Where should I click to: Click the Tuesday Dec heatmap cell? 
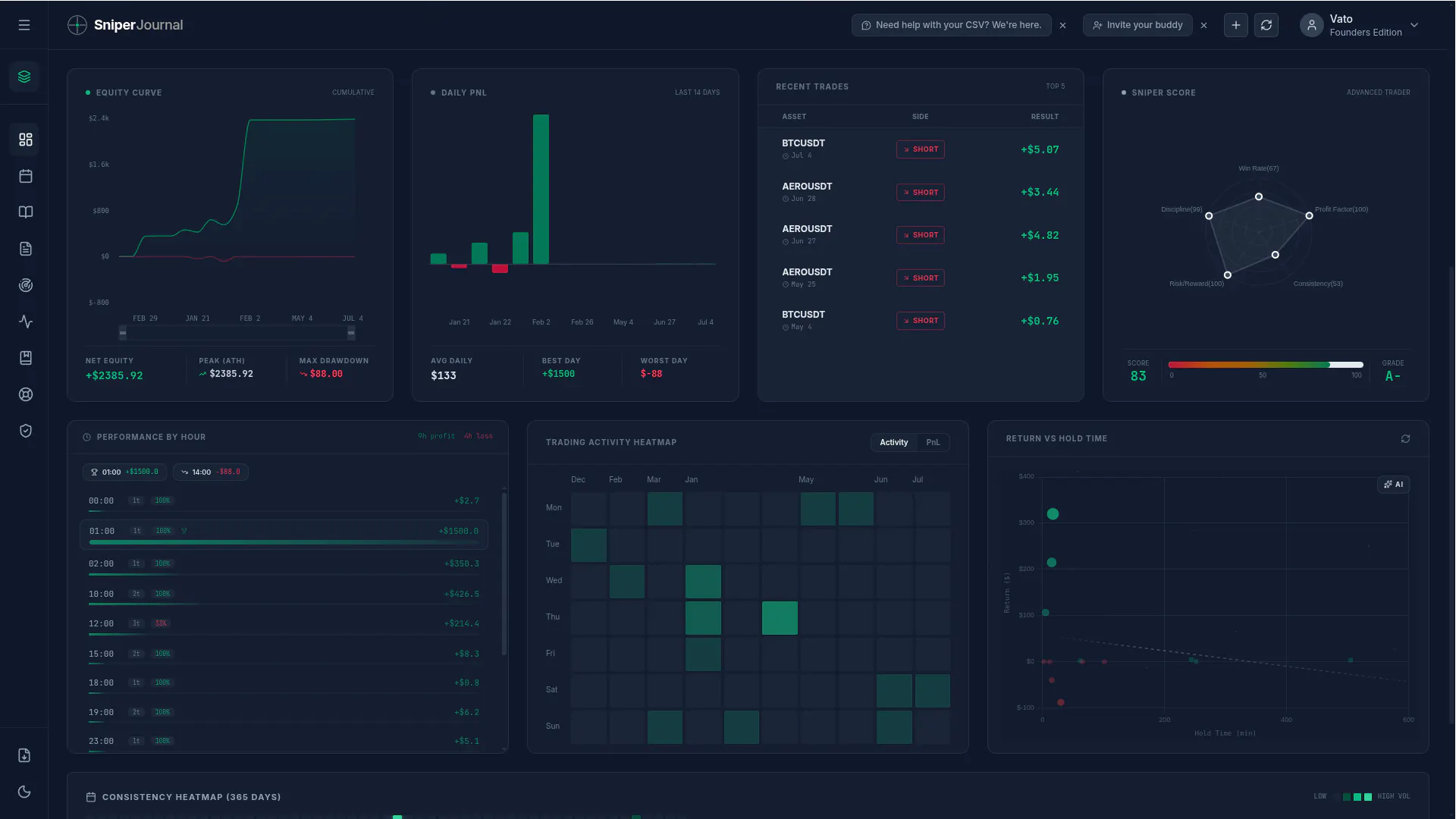point(588,545)
